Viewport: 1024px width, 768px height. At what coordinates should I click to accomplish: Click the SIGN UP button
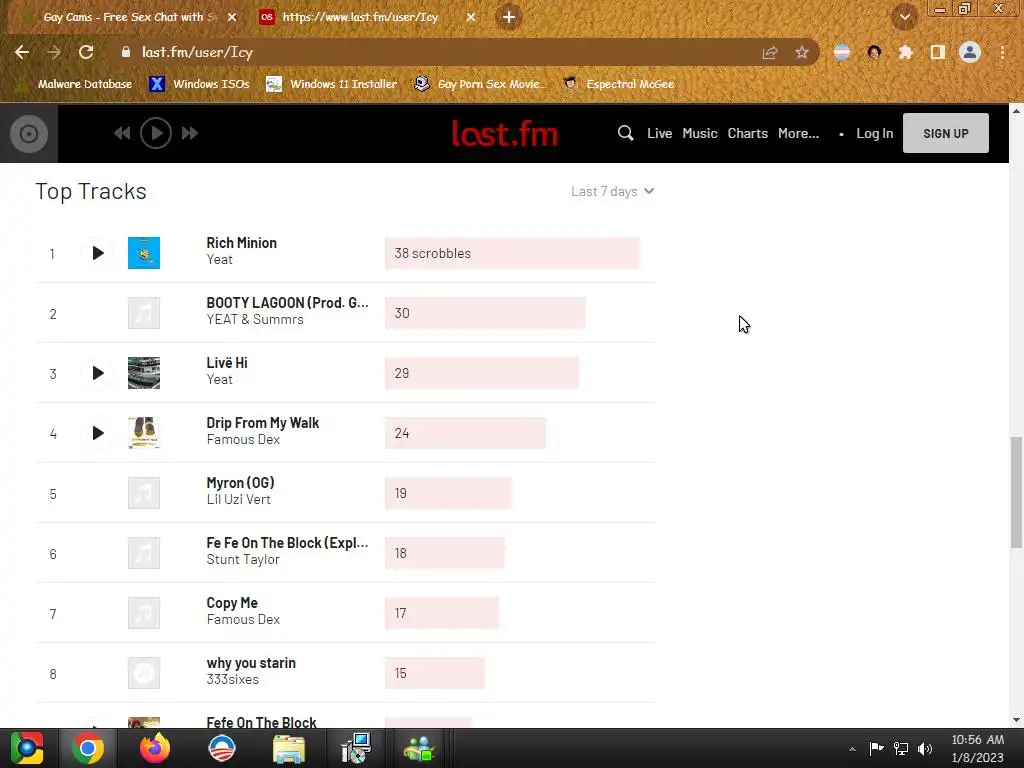coord(946,133)
